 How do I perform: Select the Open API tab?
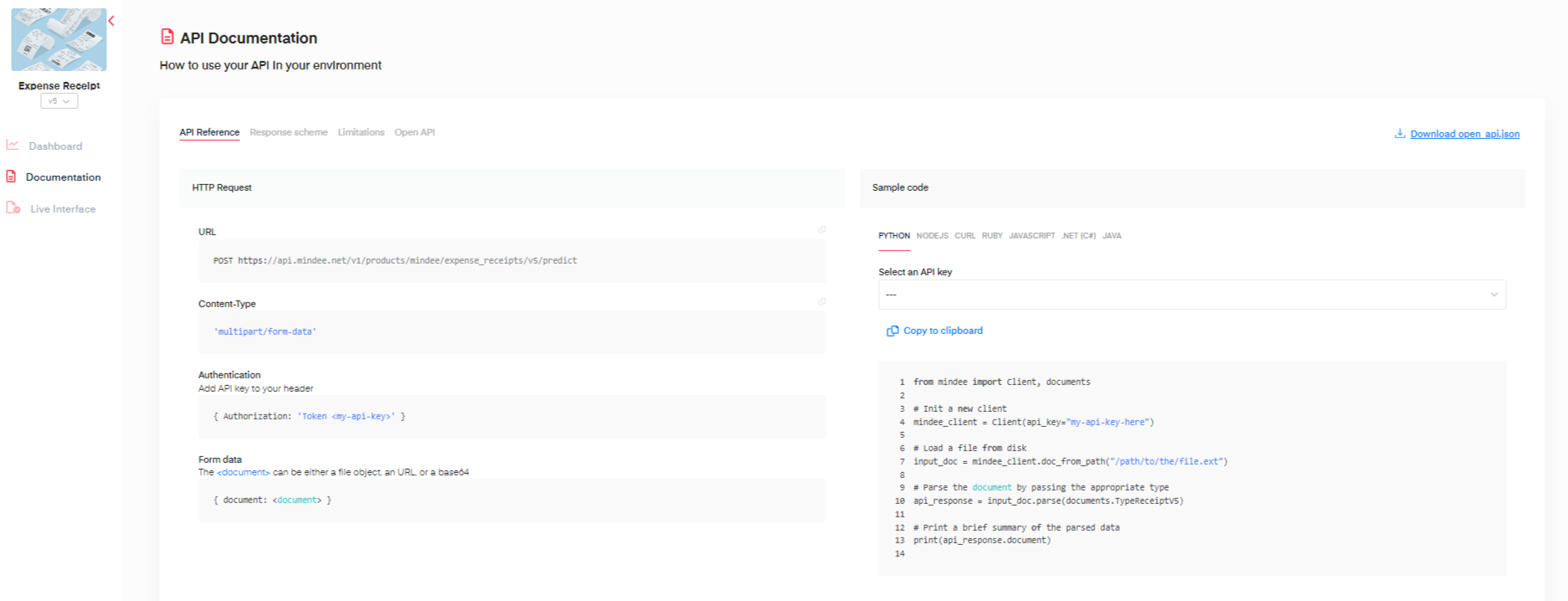(x=414, y=132)
